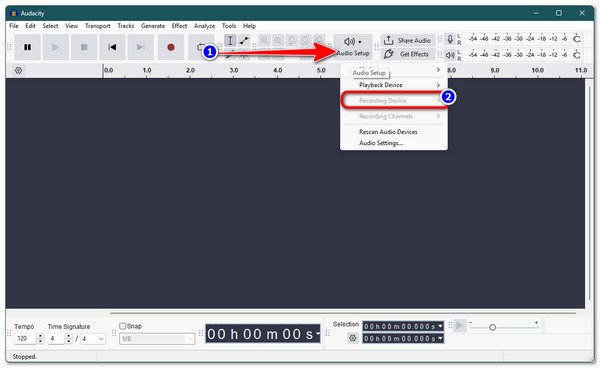Adjust the playback level slider knob
Image resolution: width=600 pixels, height=368 pixels.
tap(577, 55)
